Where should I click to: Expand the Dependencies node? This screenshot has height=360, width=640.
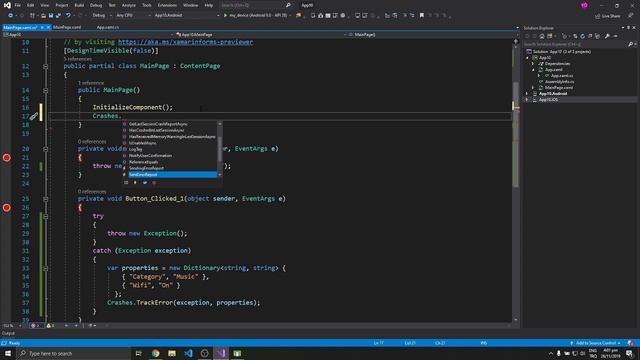tap(533, 64)
